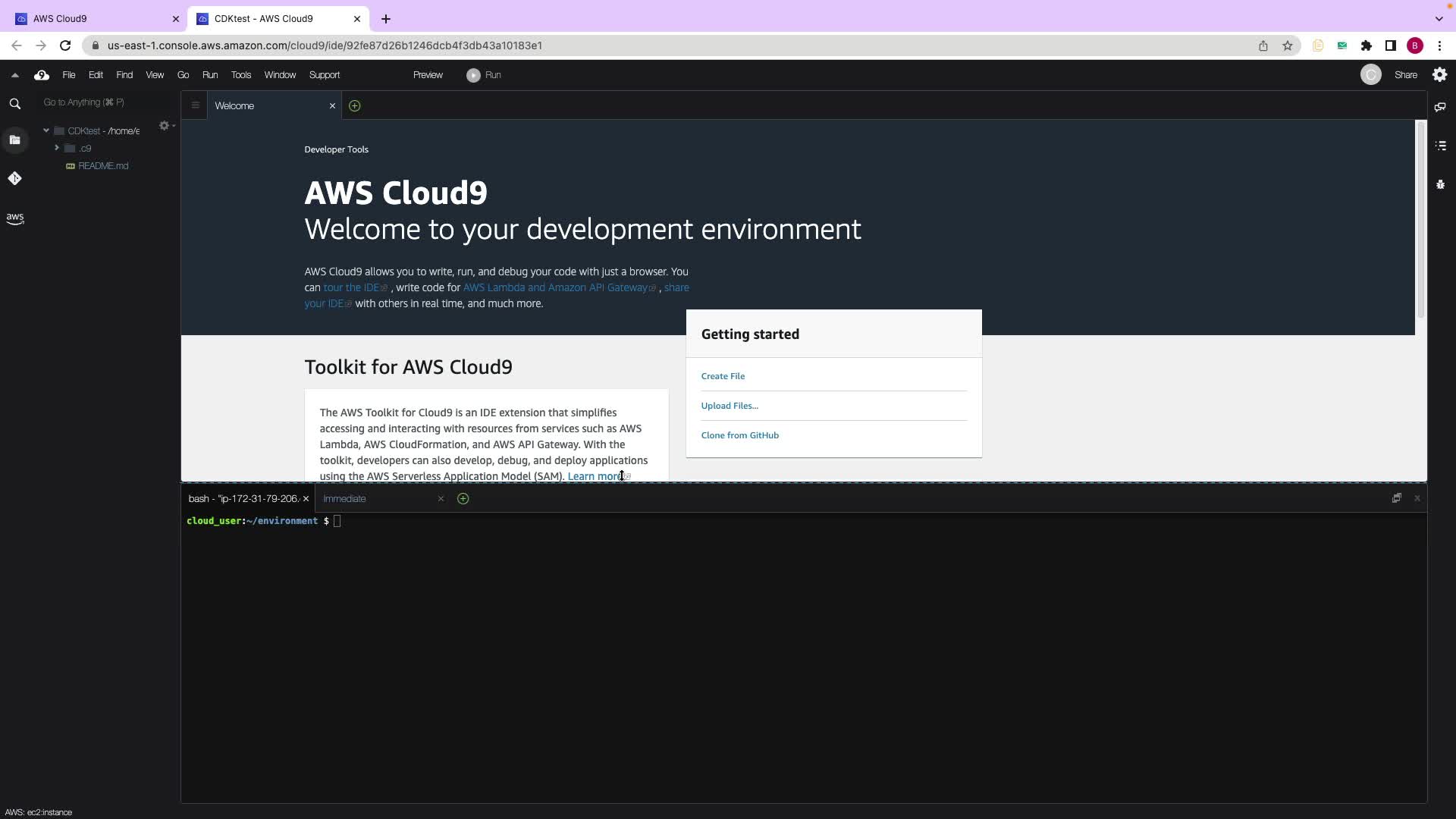The image size is (1456, 819).
Task: Open the Source Control git panel icon
Action: coord(14,178)
